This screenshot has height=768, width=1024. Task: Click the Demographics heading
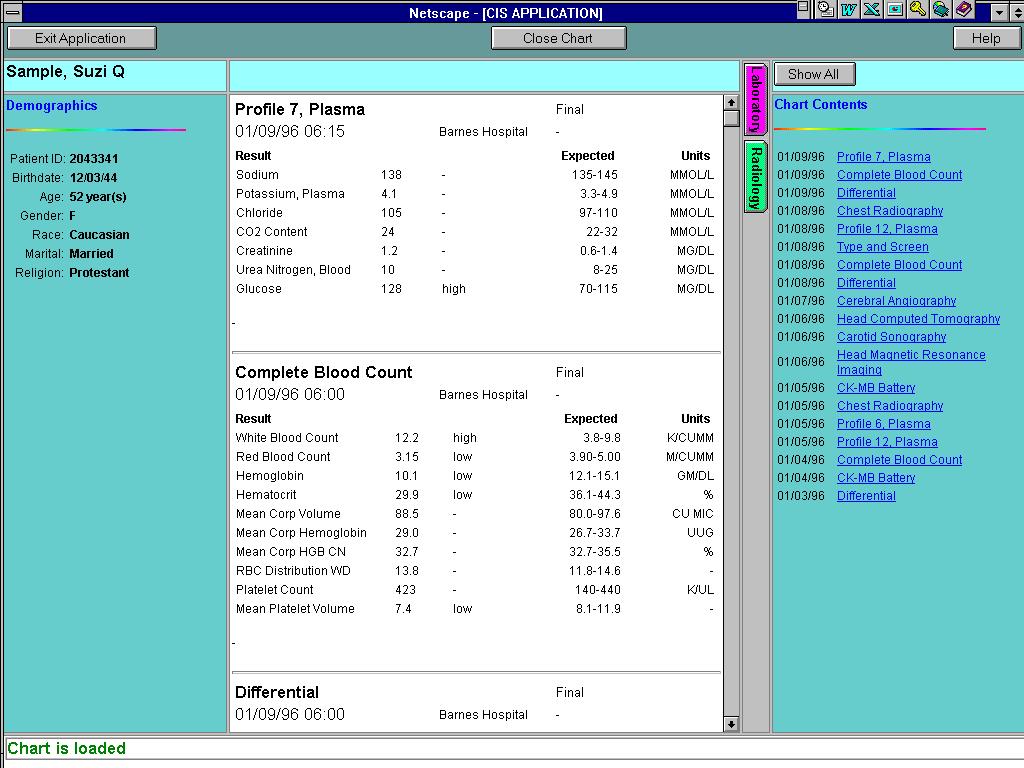(x=52, y=105)
